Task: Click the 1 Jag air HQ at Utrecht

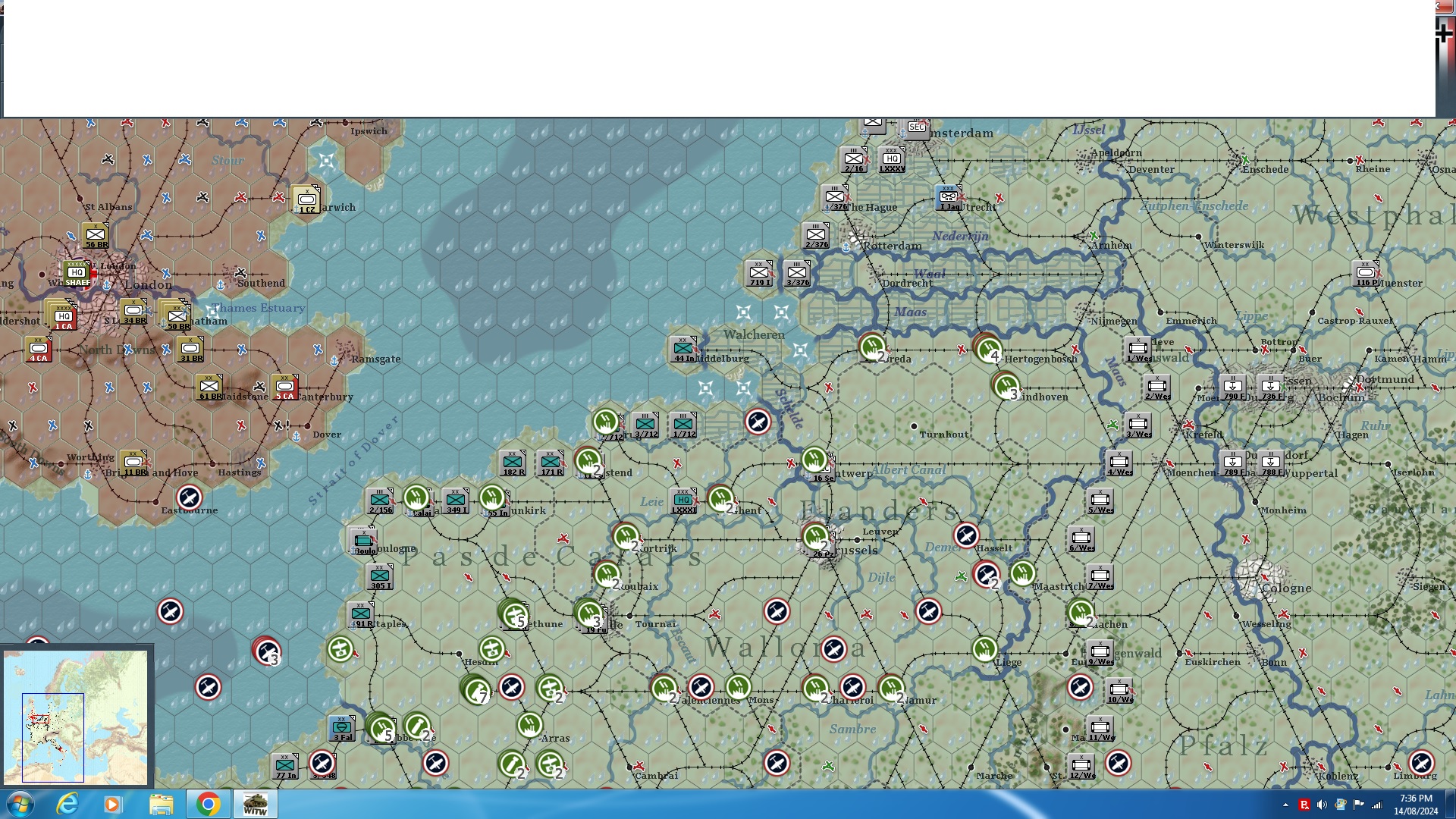Action: click(949, 198)
